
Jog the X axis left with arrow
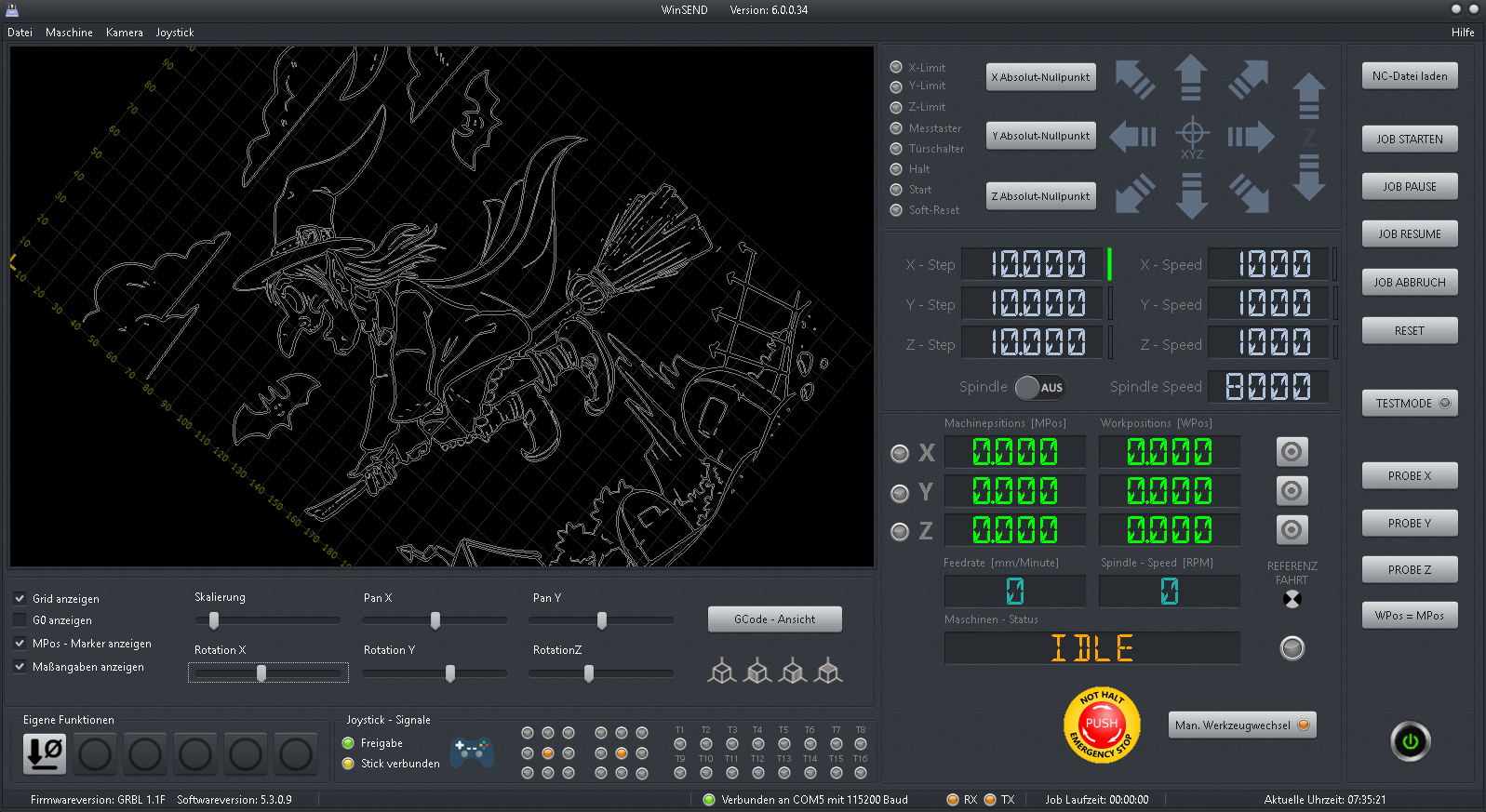[1133, 137]
